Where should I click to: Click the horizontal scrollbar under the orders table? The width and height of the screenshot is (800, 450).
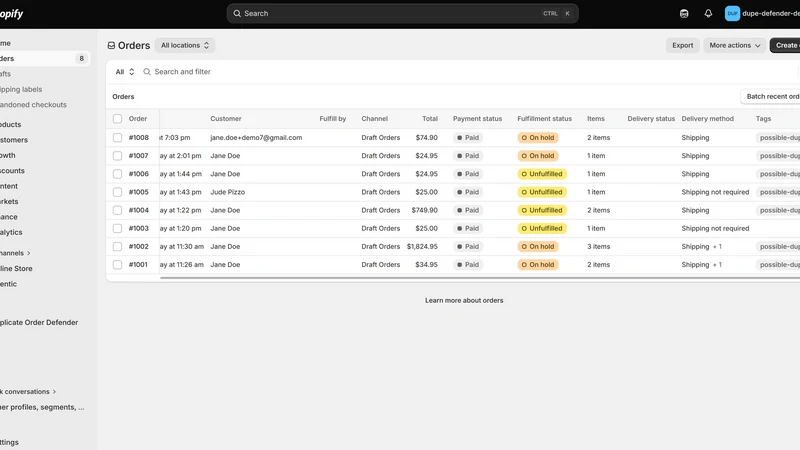point(480,278)
